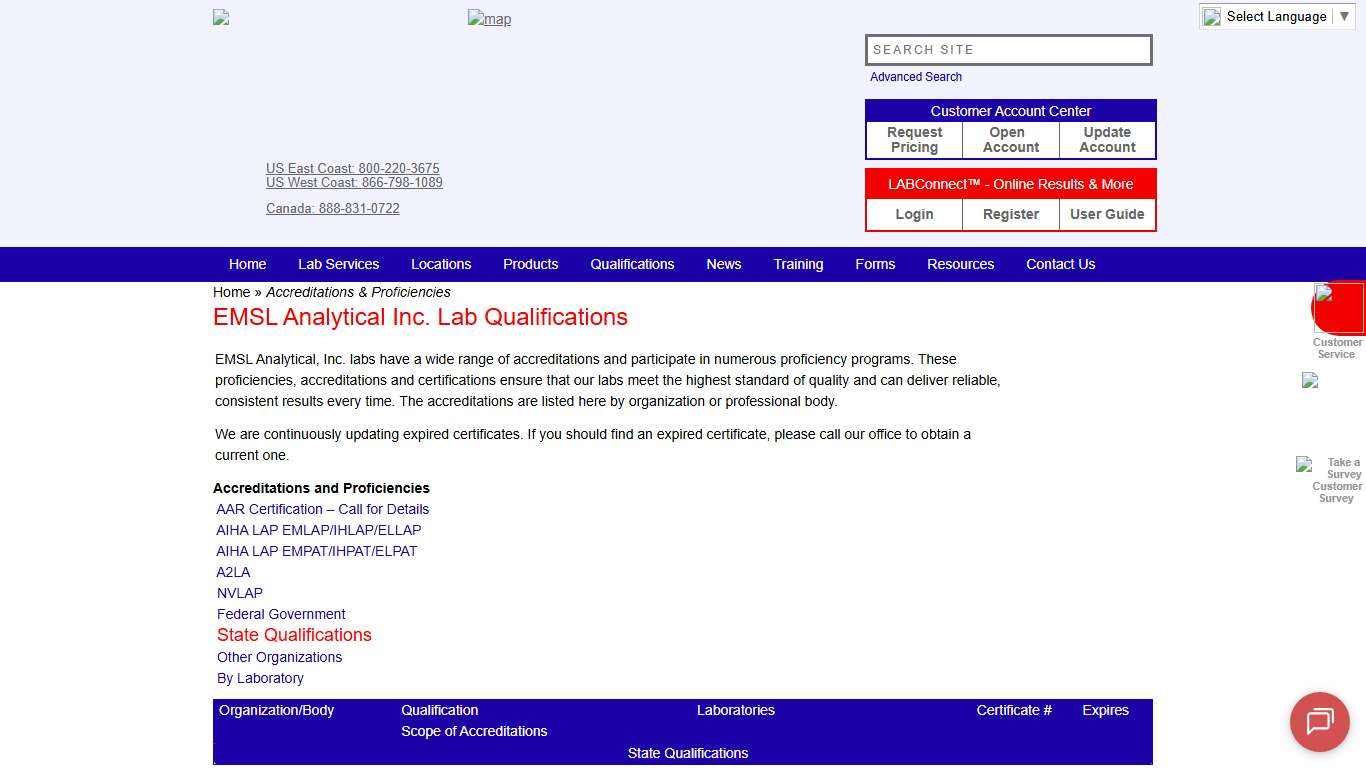Open the Lab Services navigation menu
Viewport: 1366px width, 768px height.
click(x=338, y=264)
